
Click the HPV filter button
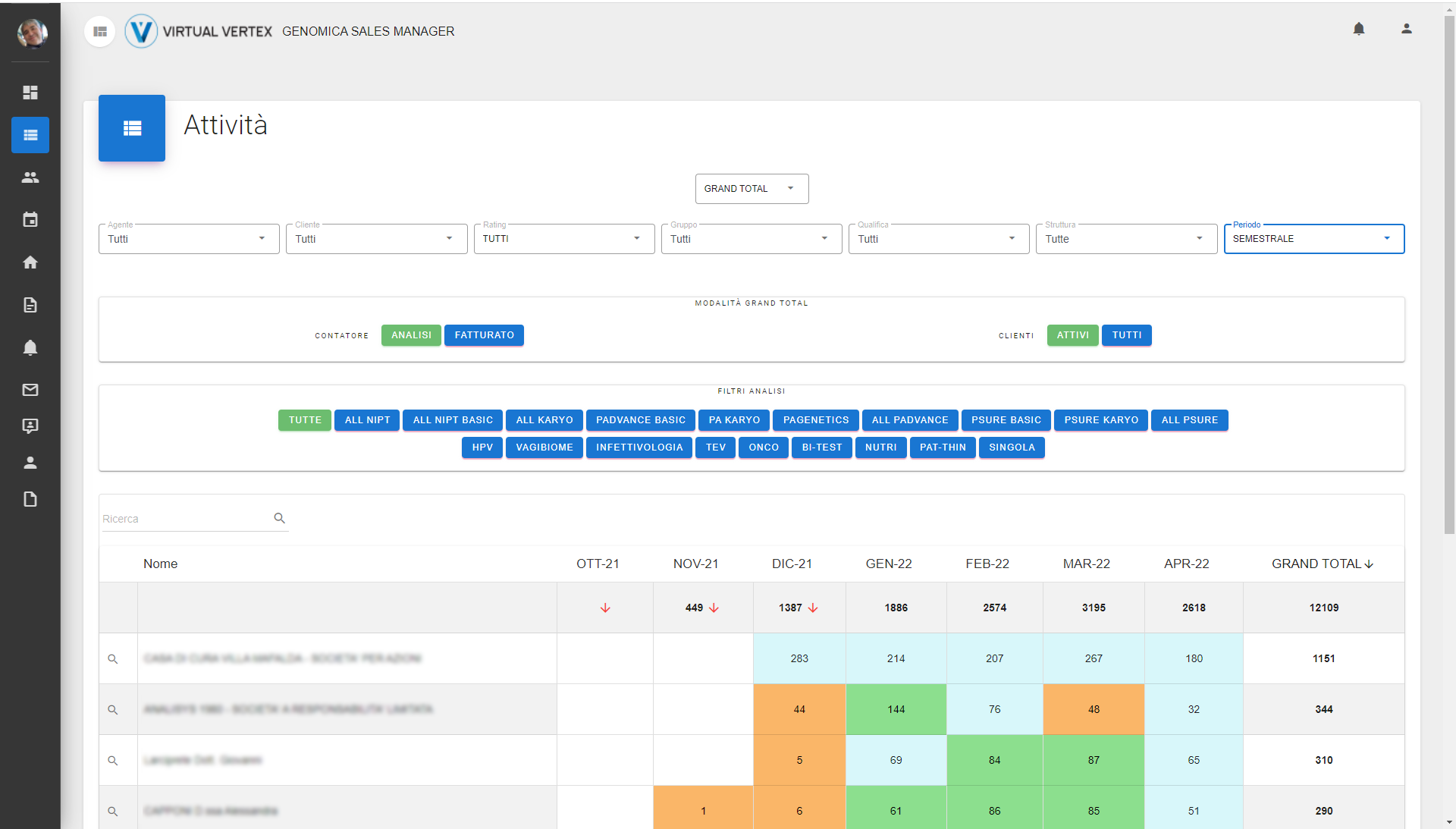click(482, 447)
